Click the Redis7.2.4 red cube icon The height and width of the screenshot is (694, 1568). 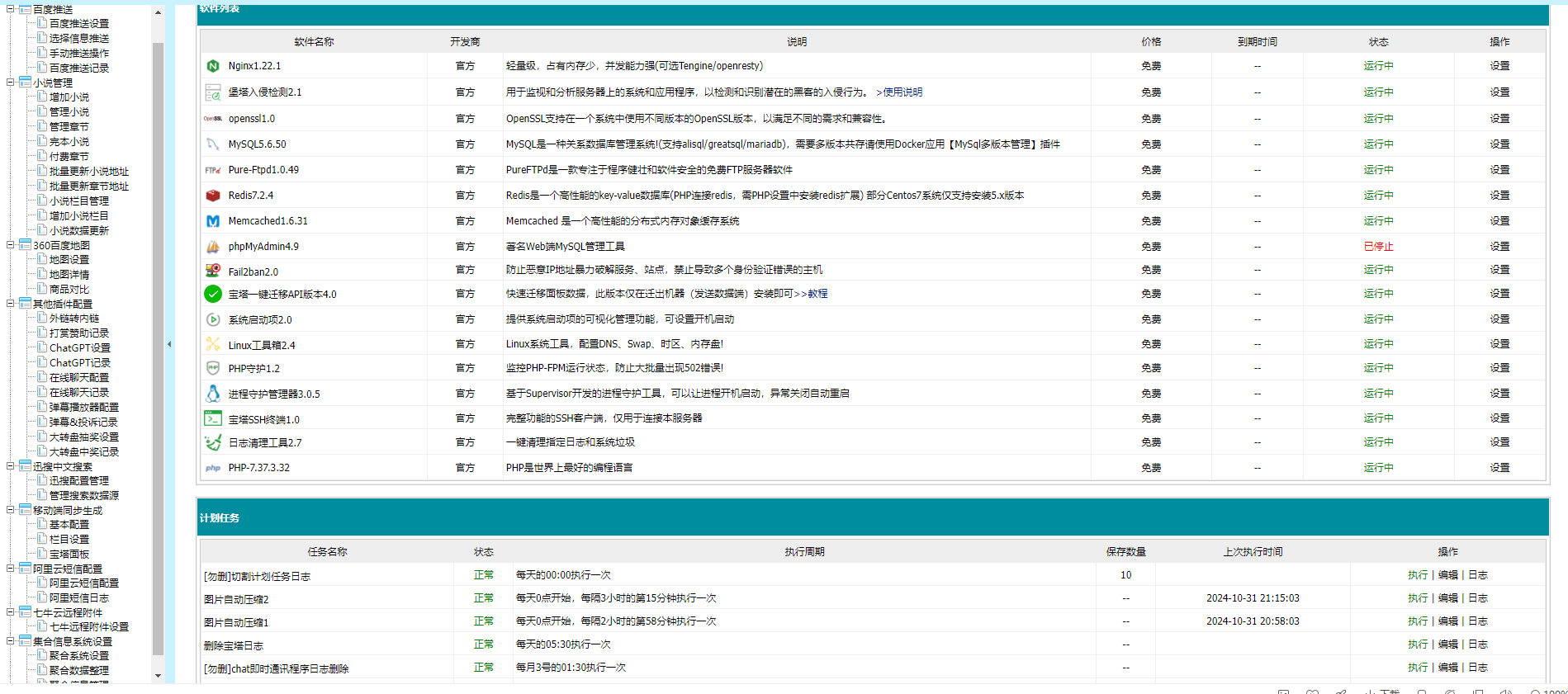pos(213,196)
